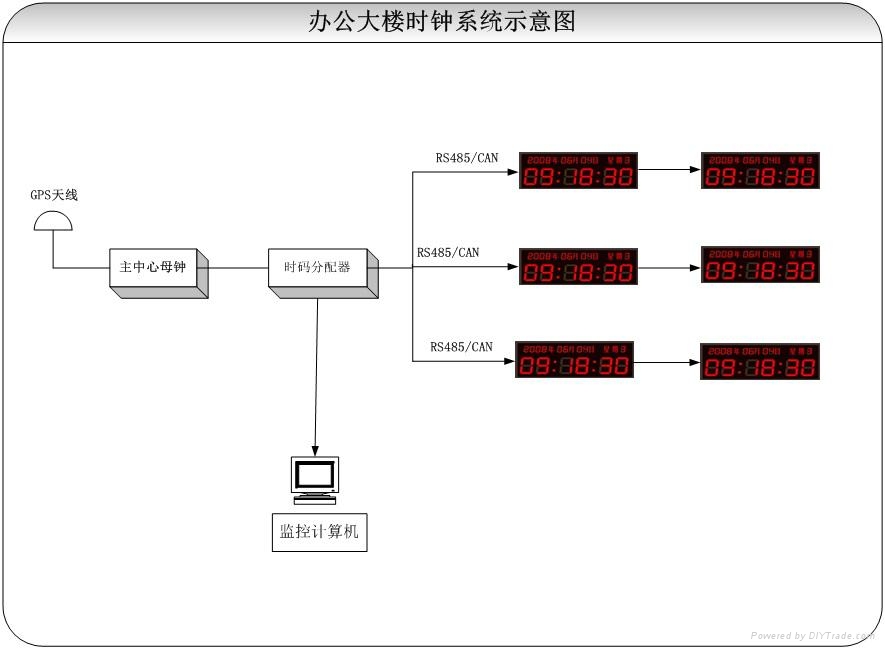Select the middle-row second LED clock
This screenshot has width=885, height=649.
pos(760,264)
